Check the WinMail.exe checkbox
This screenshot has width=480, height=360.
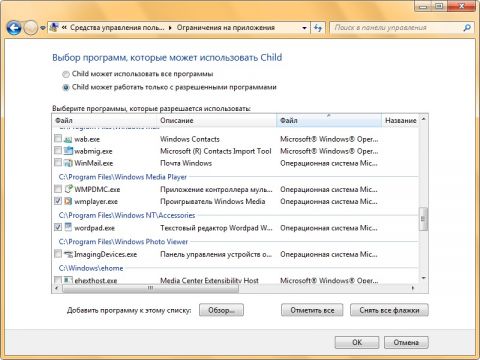pos(58,162)
